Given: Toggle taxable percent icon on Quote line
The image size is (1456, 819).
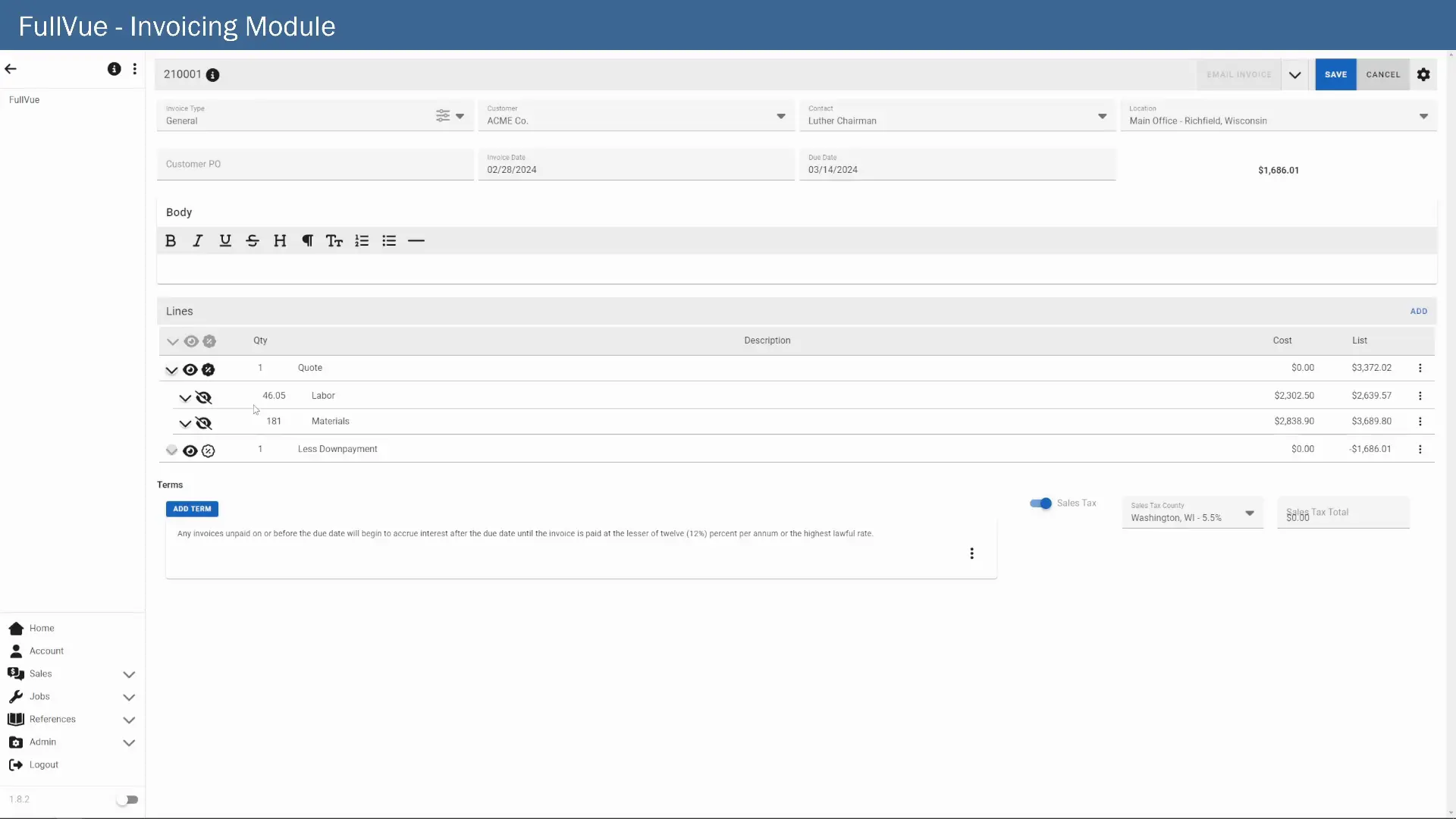Looking at the screenshot, I should point(209,370).
